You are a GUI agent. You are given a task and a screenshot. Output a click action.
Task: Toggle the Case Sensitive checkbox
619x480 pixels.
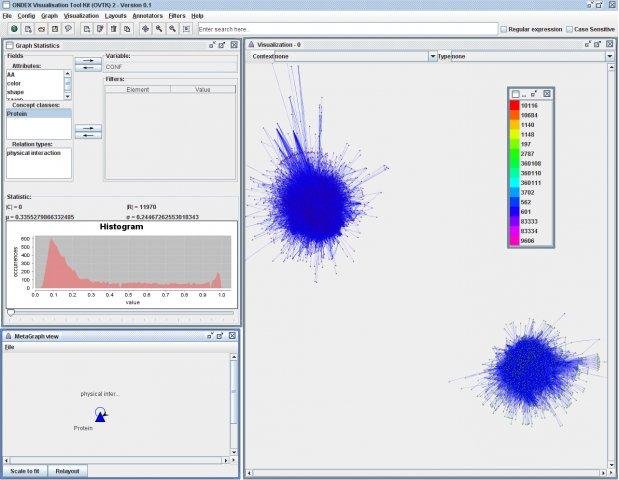point(569,29)
